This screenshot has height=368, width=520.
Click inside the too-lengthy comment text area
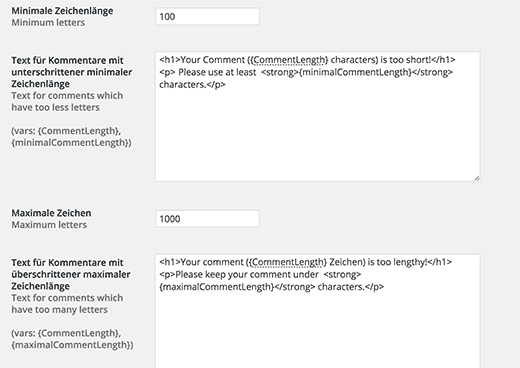click(x=318, y=311)
